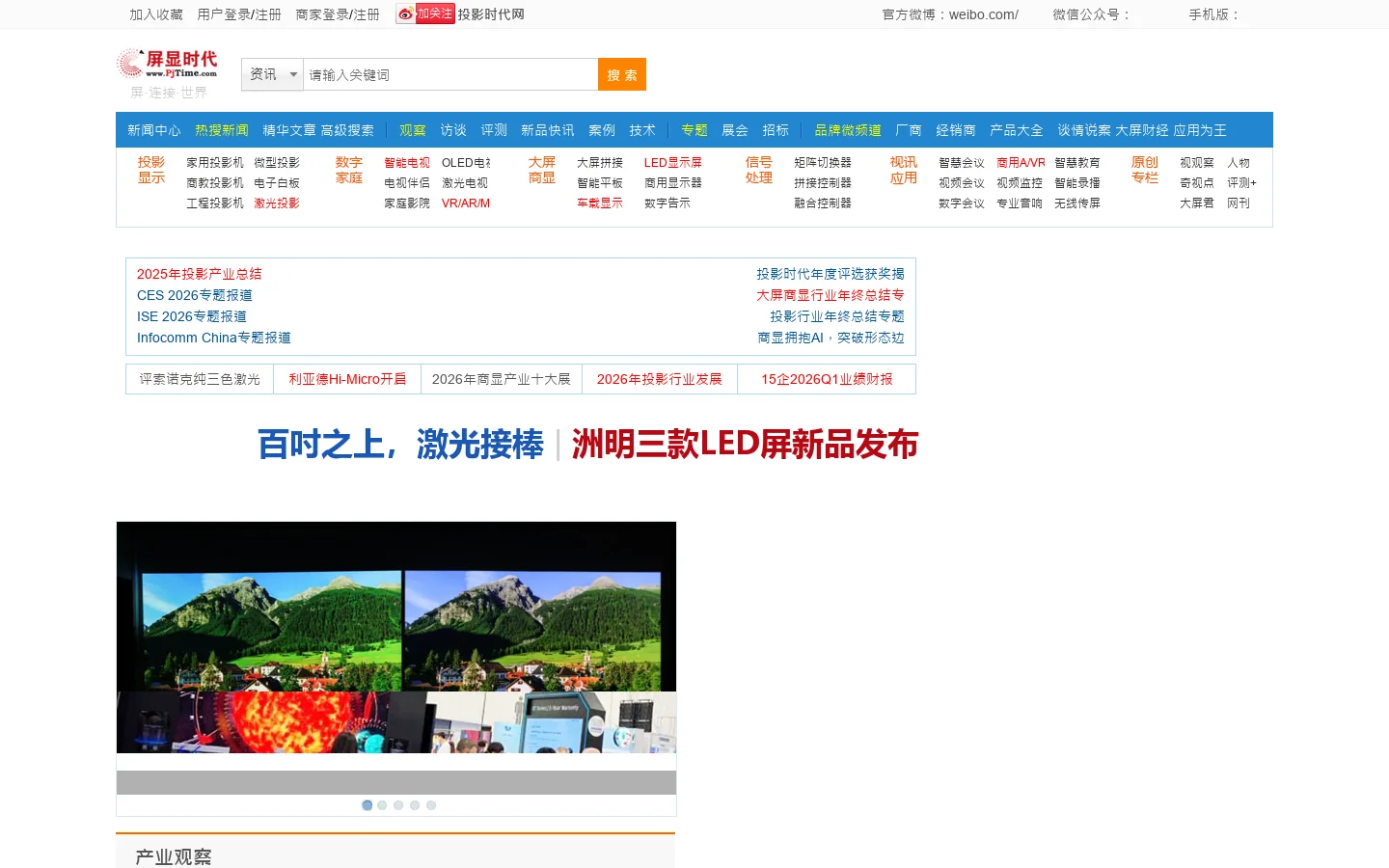Open the 商显拥抱AI，突破形态边 link
1389x868 pixels.
(831, 338)
